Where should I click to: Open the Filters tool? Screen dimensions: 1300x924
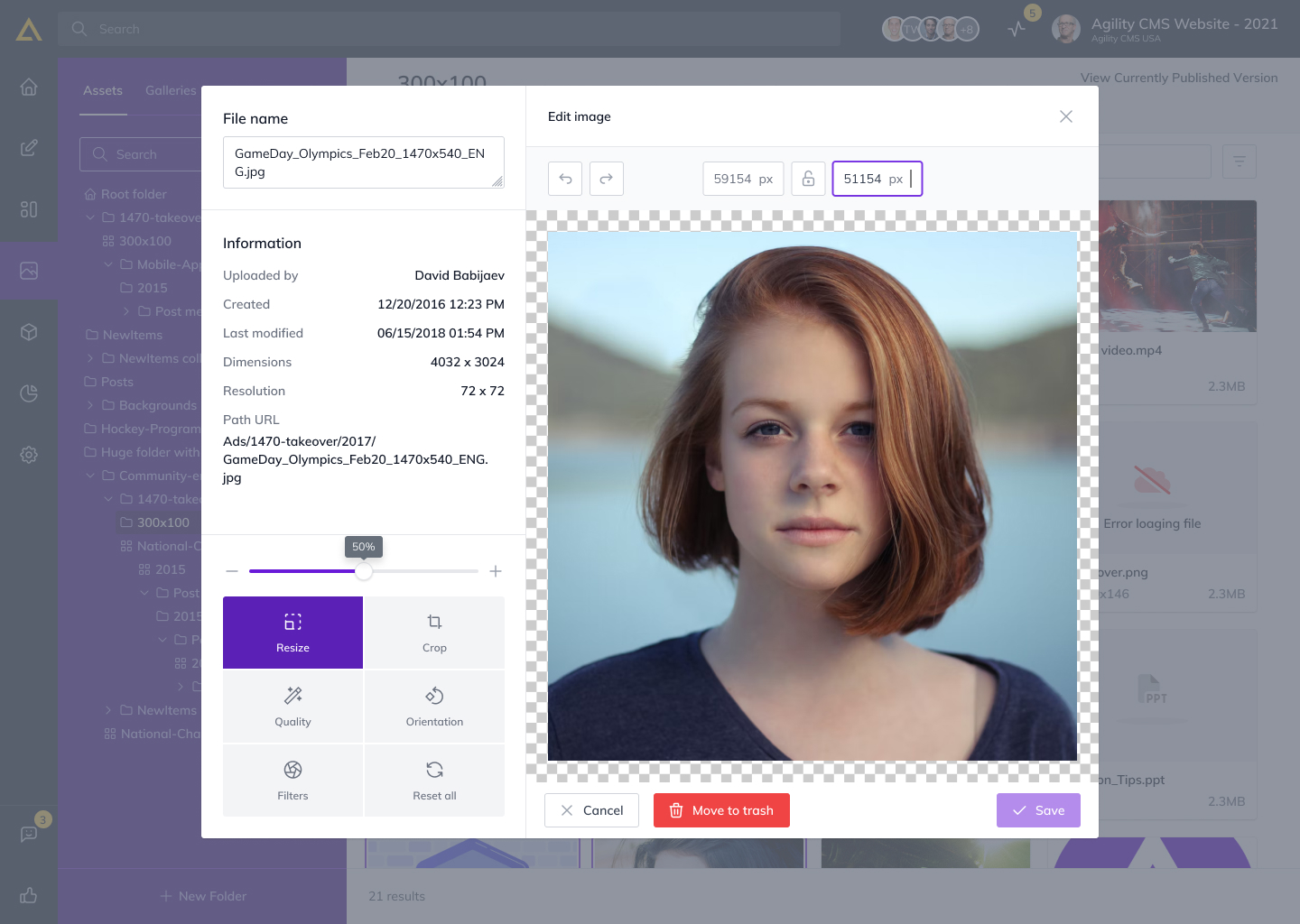292,781
